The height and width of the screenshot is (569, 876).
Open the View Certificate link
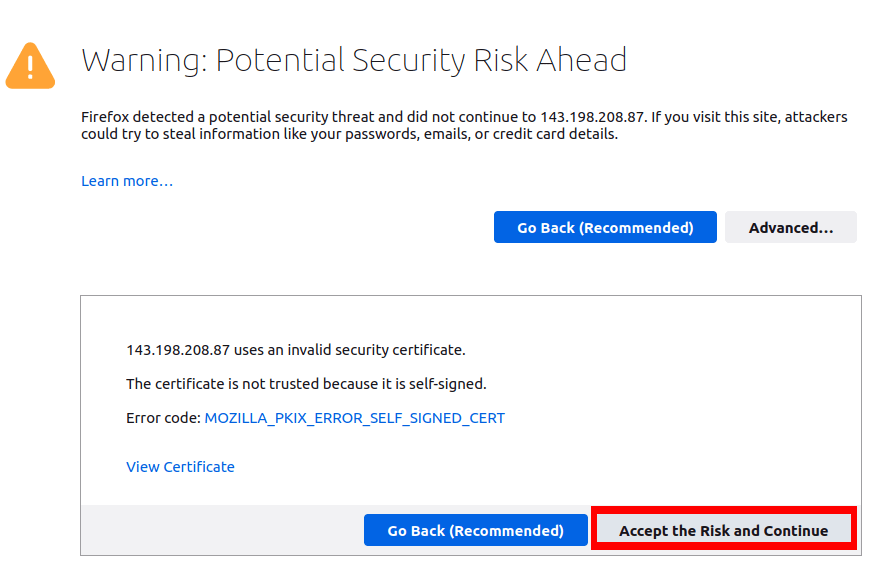coord(180,467)
